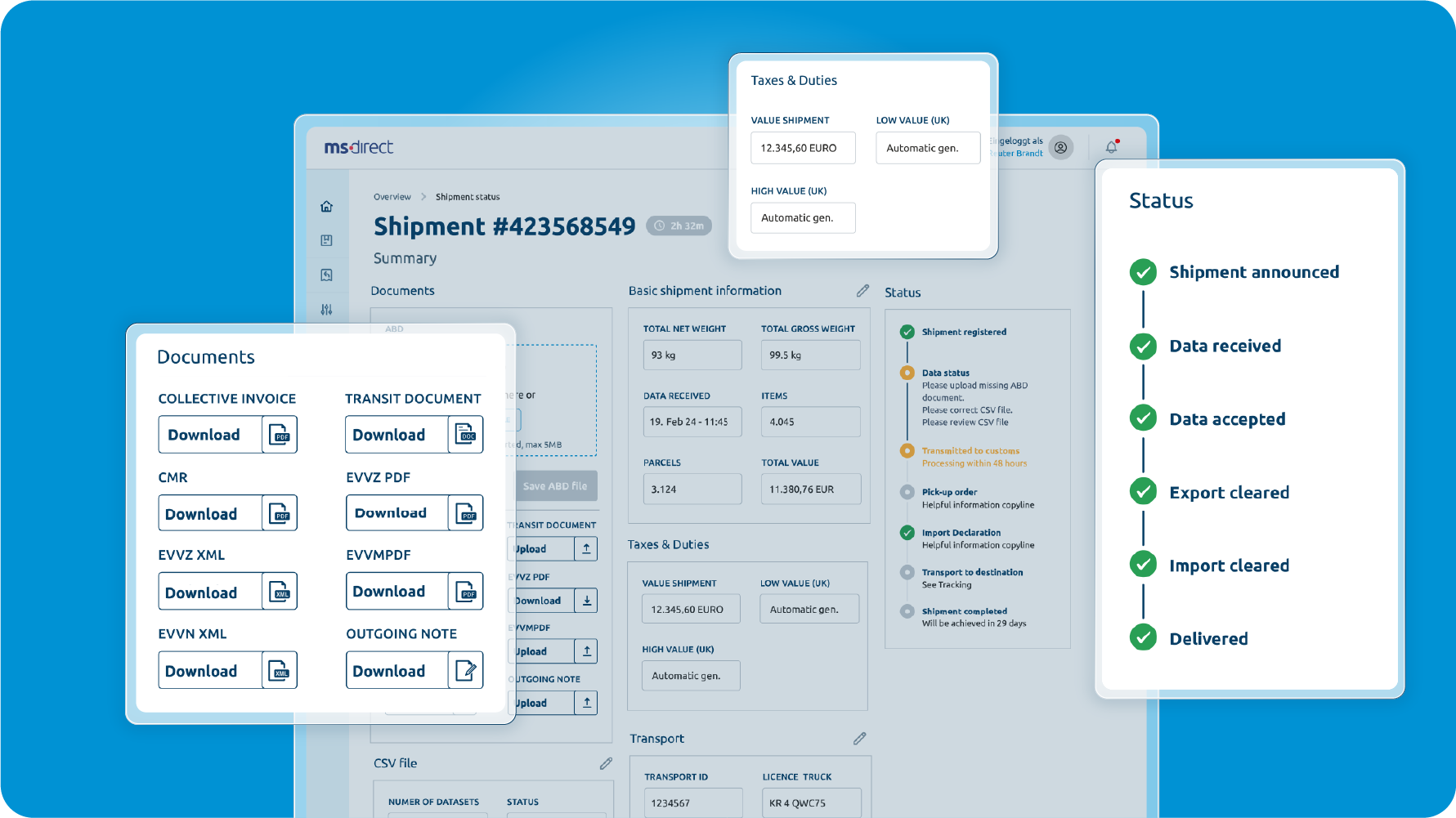Click the upload arrow for Outgoing Note
This screenshot has height=818, width=1456.
pyautogui.click(x=586, y=703)
